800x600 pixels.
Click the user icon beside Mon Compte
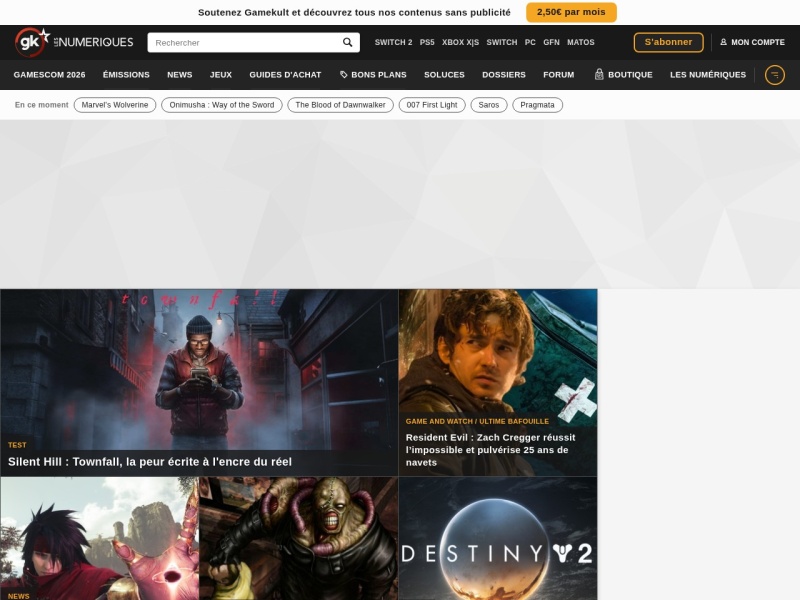point(723,42)
